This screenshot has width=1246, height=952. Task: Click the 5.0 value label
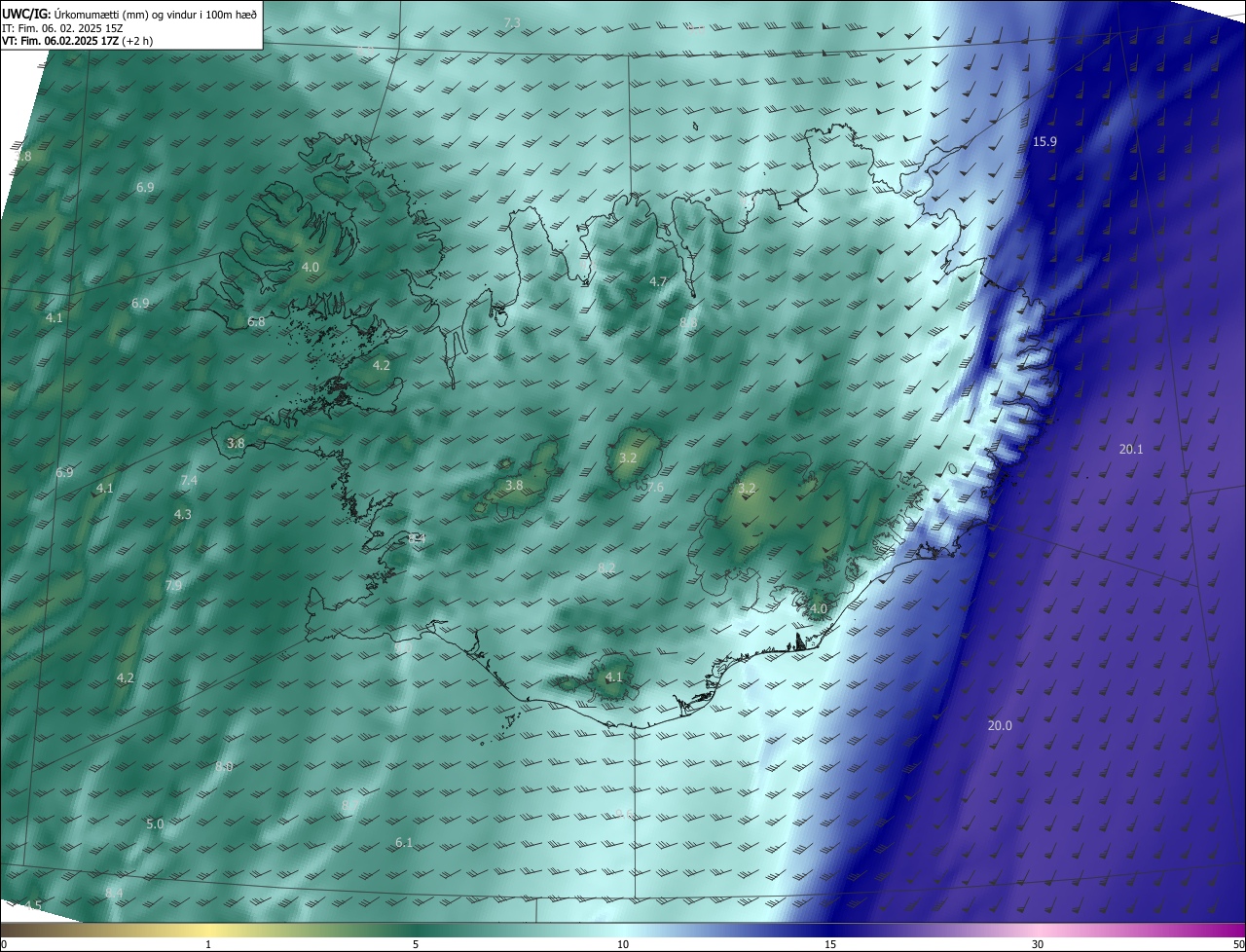click(155, 824)
